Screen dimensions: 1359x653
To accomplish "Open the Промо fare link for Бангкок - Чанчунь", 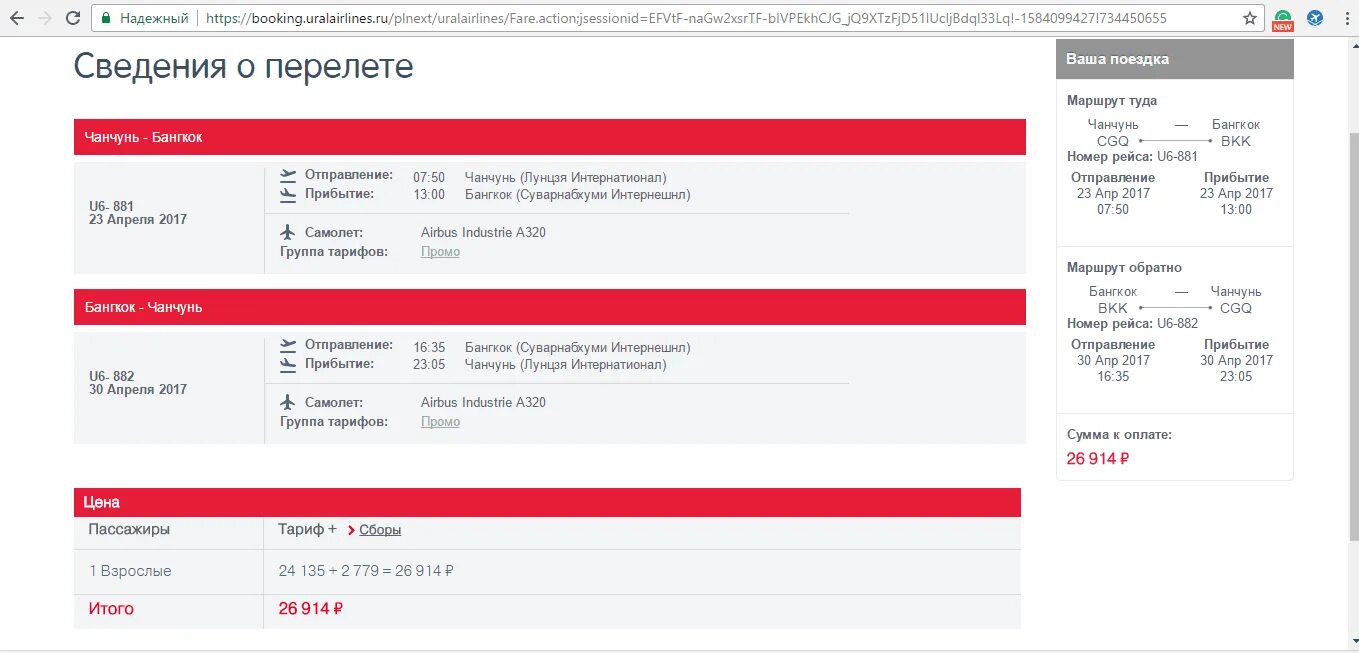I will pos(440,422).
